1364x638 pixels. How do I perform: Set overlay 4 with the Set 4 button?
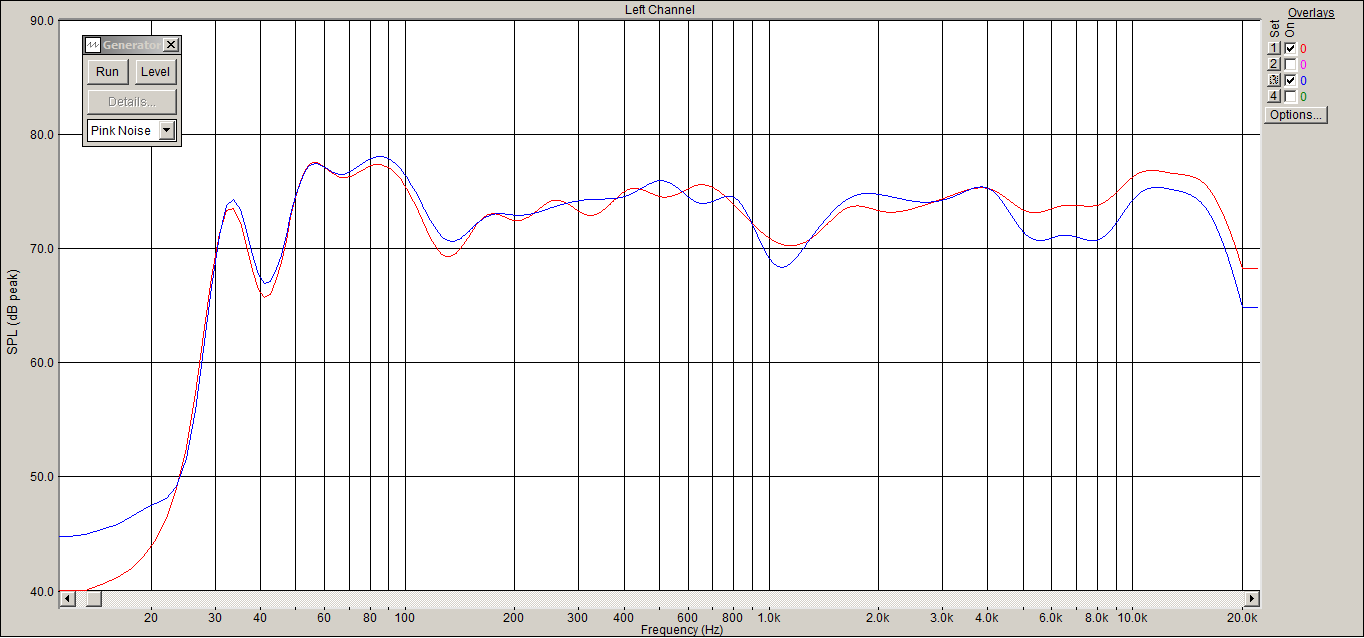1274,96
